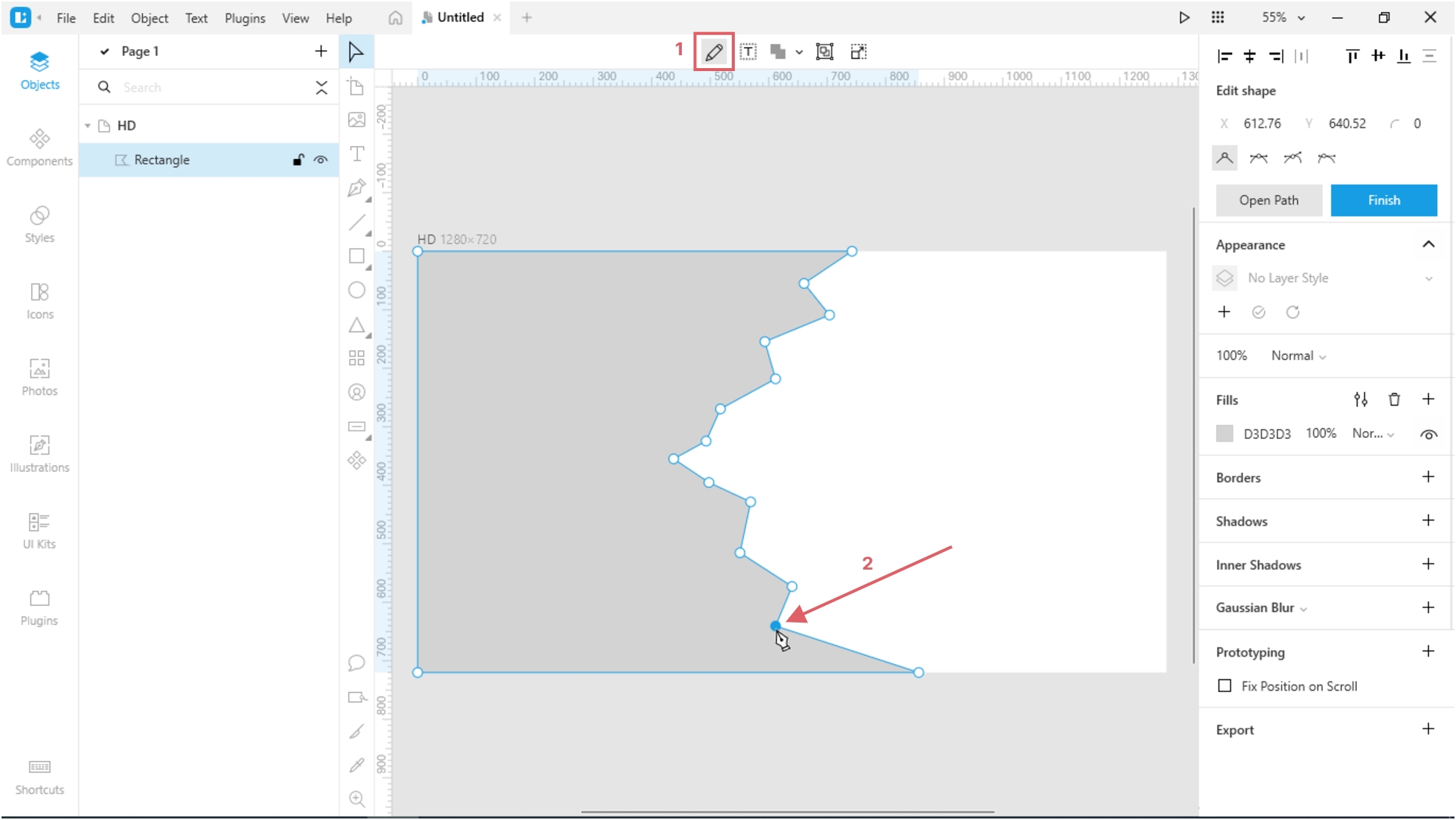Click the Finish button to close path editing
The image size is (1456, 820).
click(1384, 200)
